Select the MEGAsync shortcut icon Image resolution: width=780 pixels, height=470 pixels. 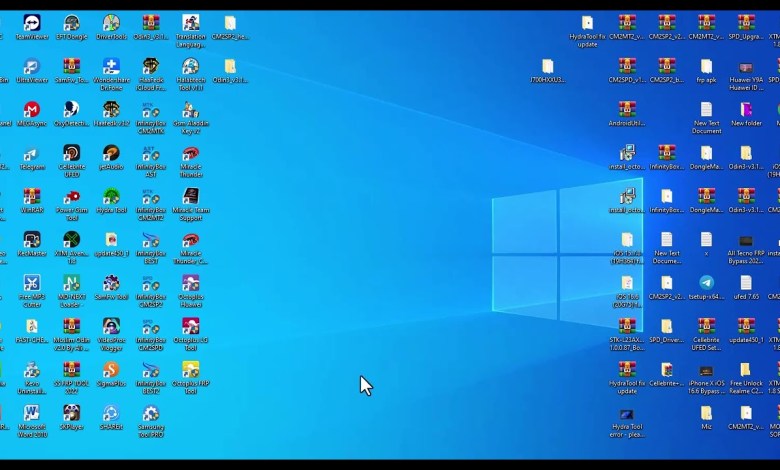click(x=32, y=110)
